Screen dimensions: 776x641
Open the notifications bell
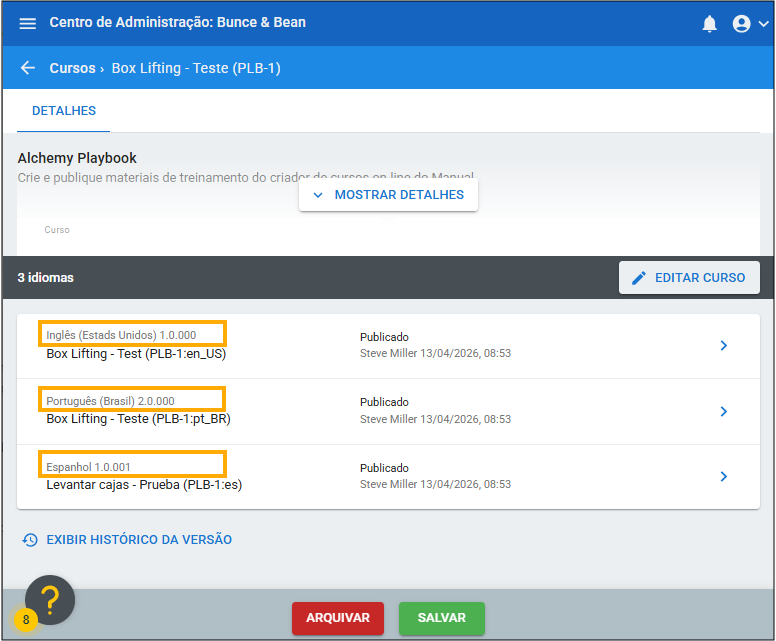(710, 23)
